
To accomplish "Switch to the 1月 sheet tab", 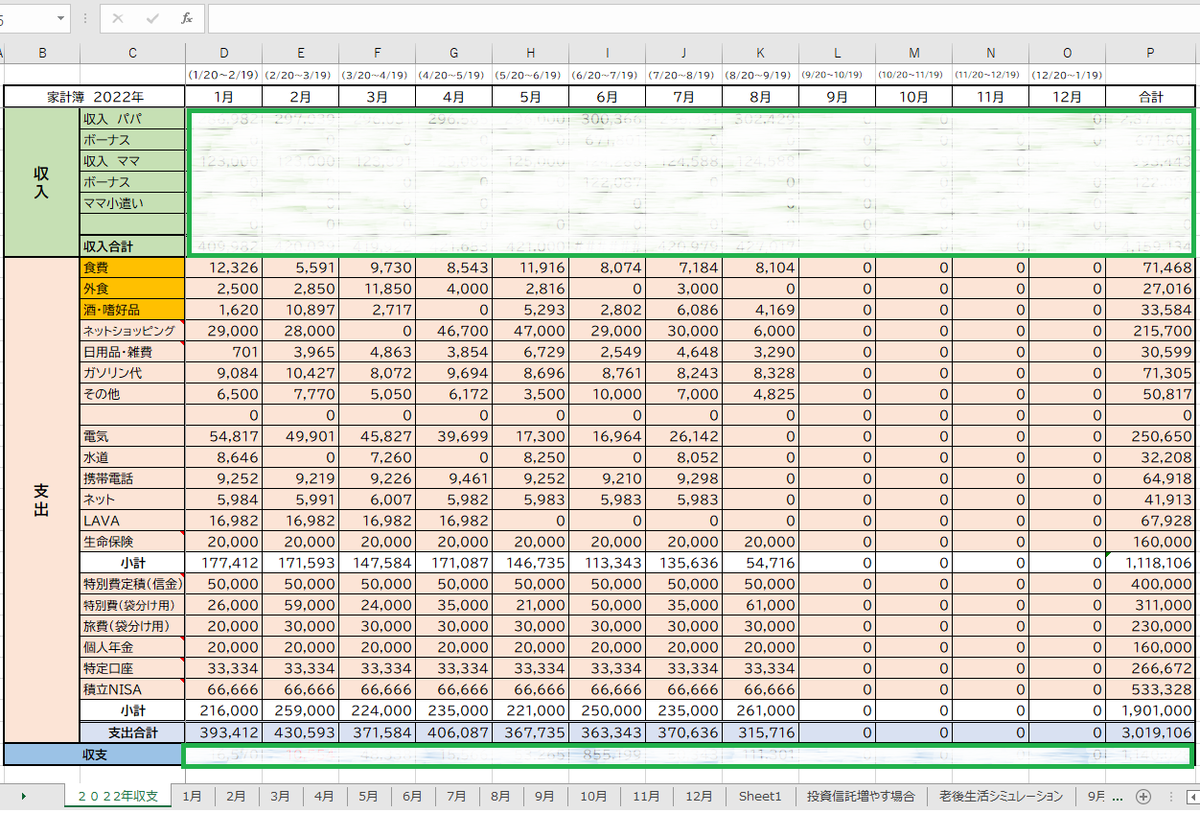I will (x=192, y=797).
